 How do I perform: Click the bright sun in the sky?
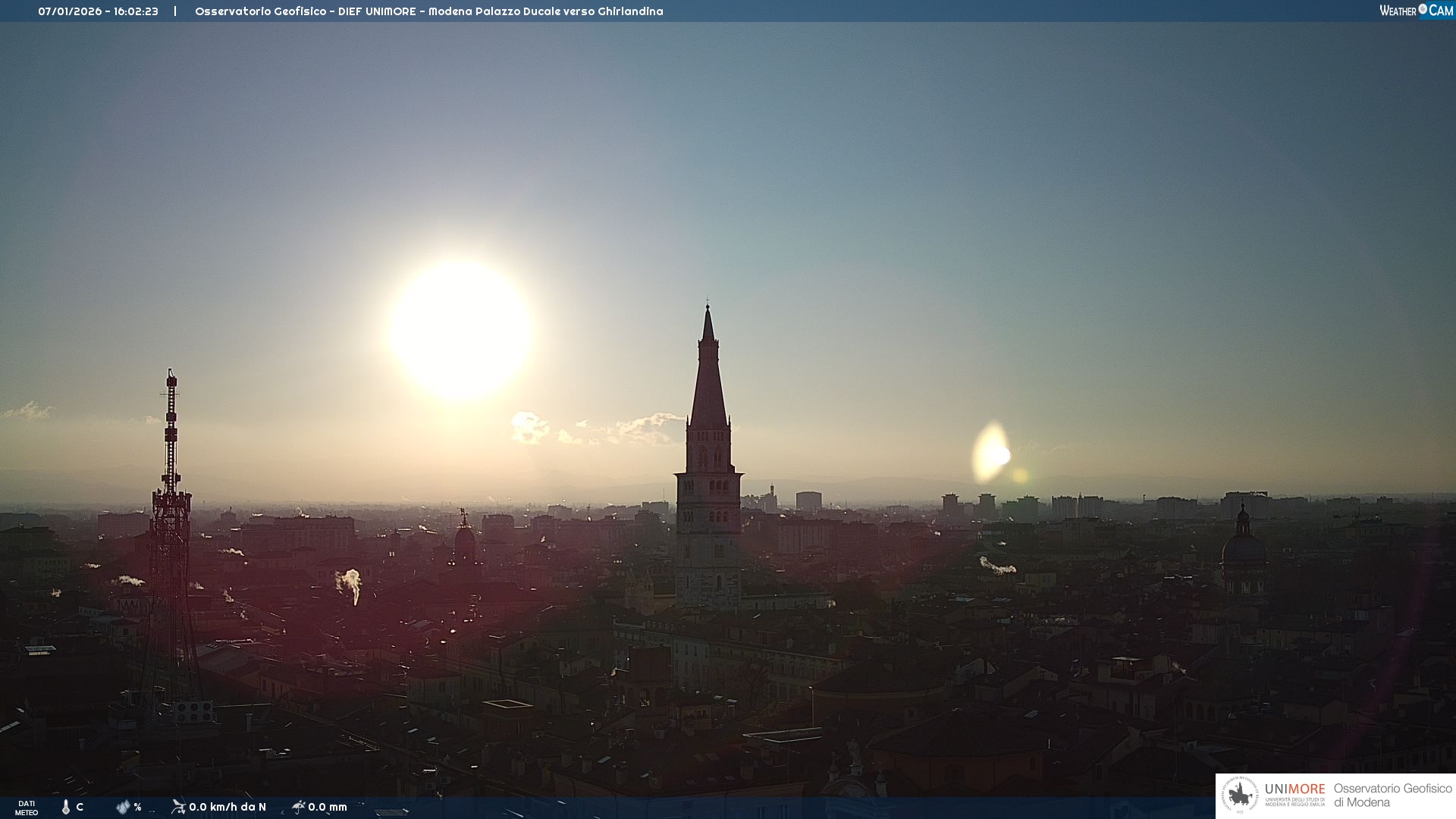(460, 330)
